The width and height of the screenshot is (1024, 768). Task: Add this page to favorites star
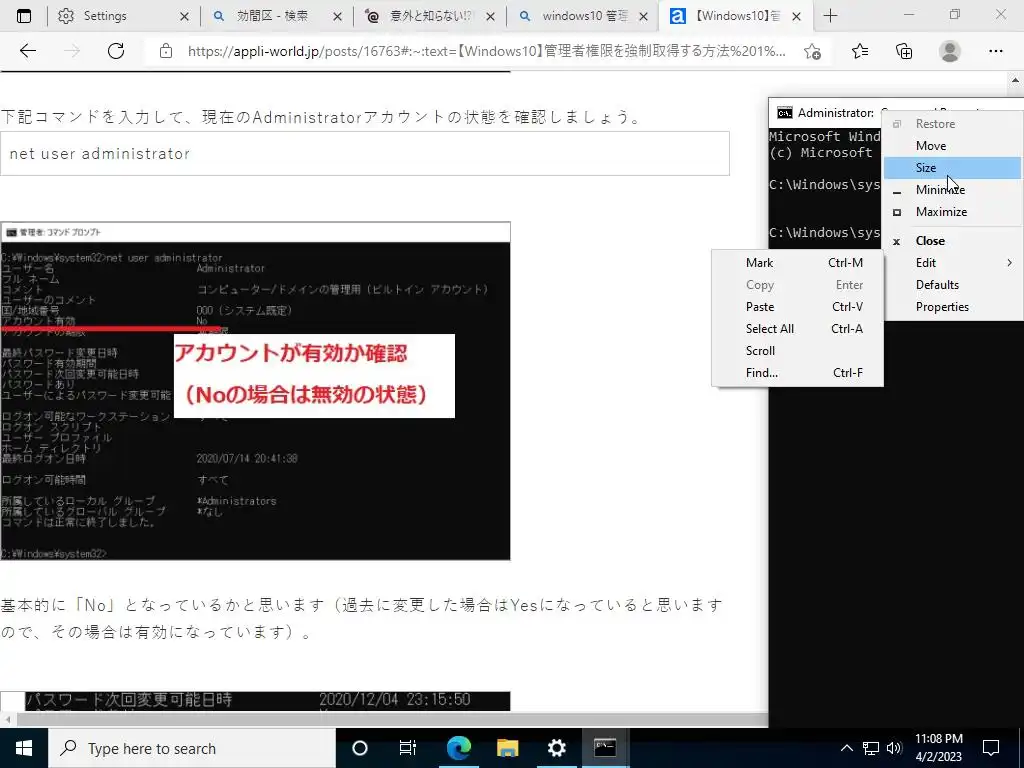coord(812,51)
